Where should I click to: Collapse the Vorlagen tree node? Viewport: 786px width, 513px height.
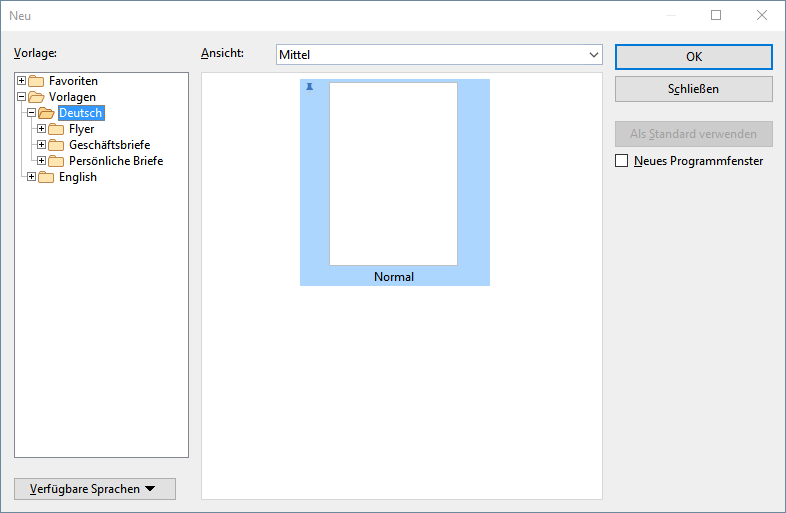(x=22, y=96)
